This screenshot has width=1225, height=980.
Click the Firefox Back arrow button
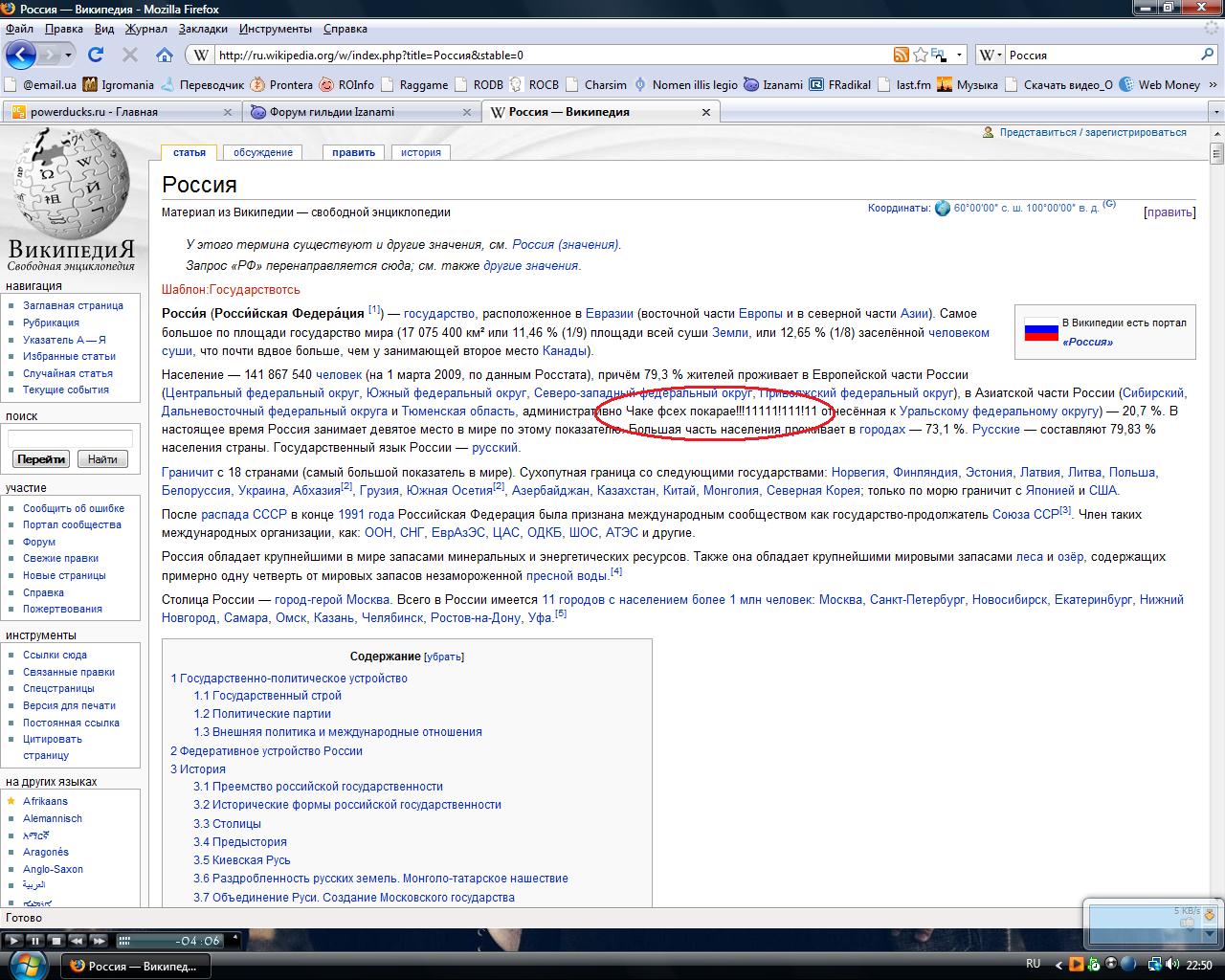coord(20,55)
